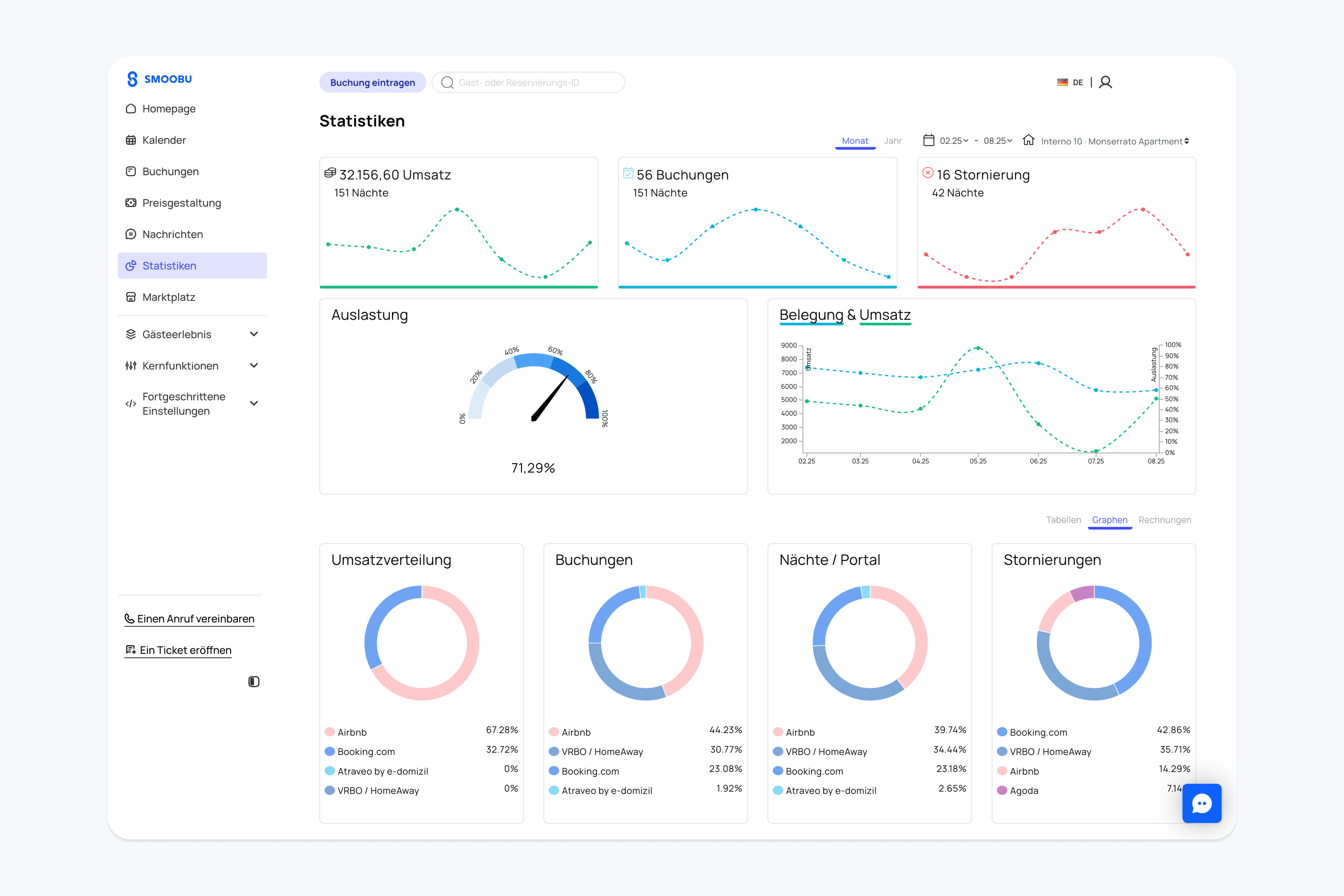The width and height of the screenshot is (1344, 896).
Task: Click the Nachrichten speech bubble icon
Action: click(131, 234)
